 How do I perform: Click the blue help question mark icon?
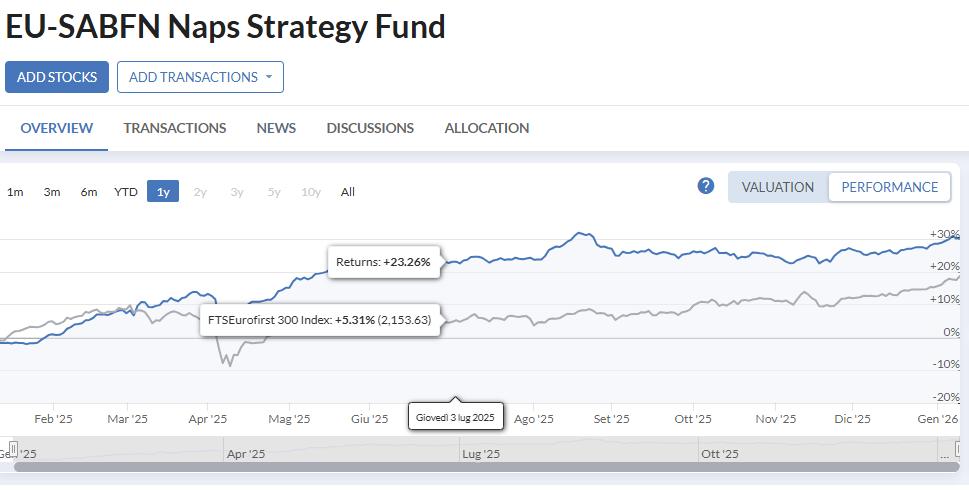point(706,186)
